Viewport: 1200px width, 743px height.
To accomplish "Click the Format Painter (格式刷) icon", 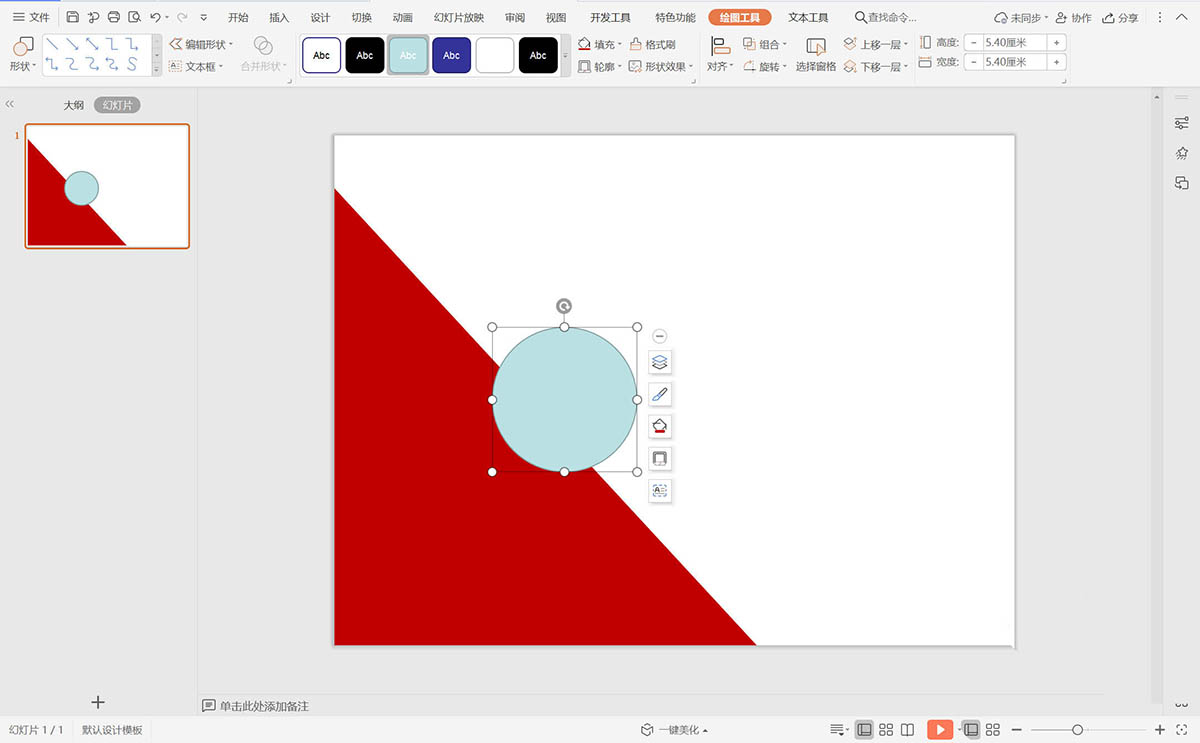I will pyautogui.click(x=653, y=44).
